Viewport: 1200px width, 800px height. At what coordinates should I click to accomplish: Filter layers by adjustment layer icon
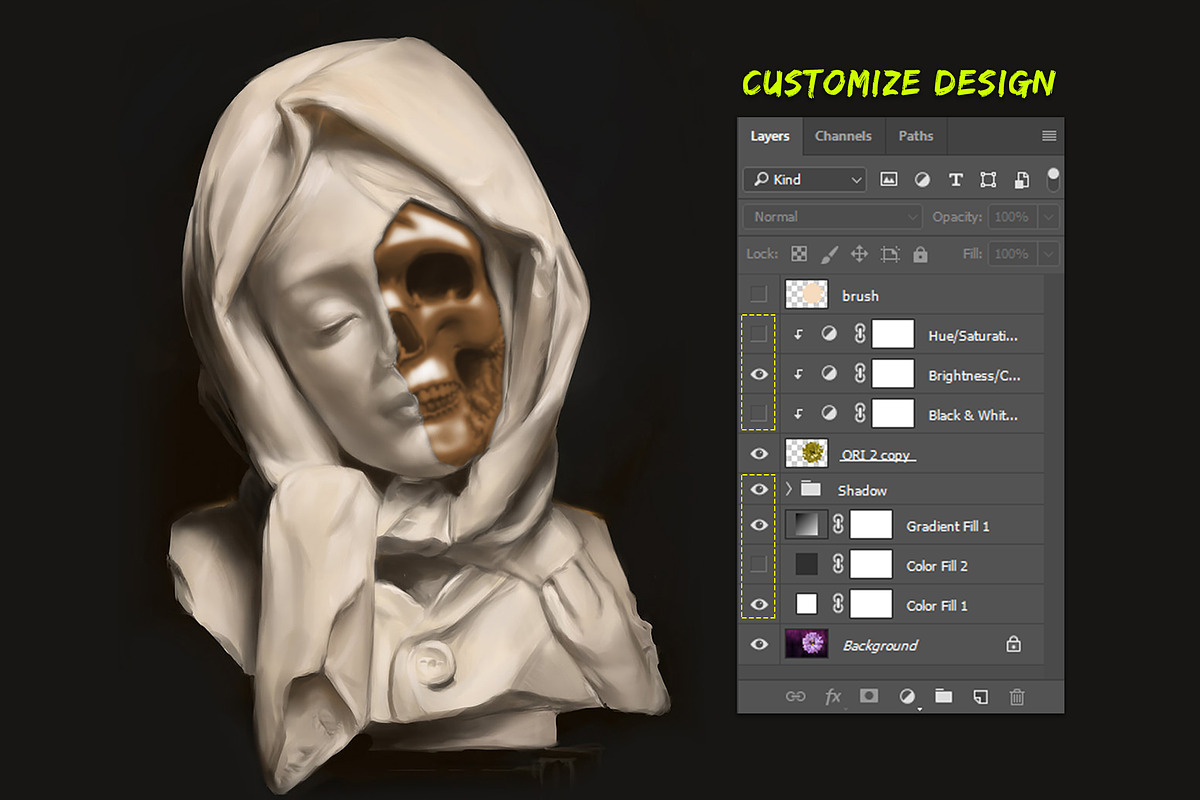point(922,180)
